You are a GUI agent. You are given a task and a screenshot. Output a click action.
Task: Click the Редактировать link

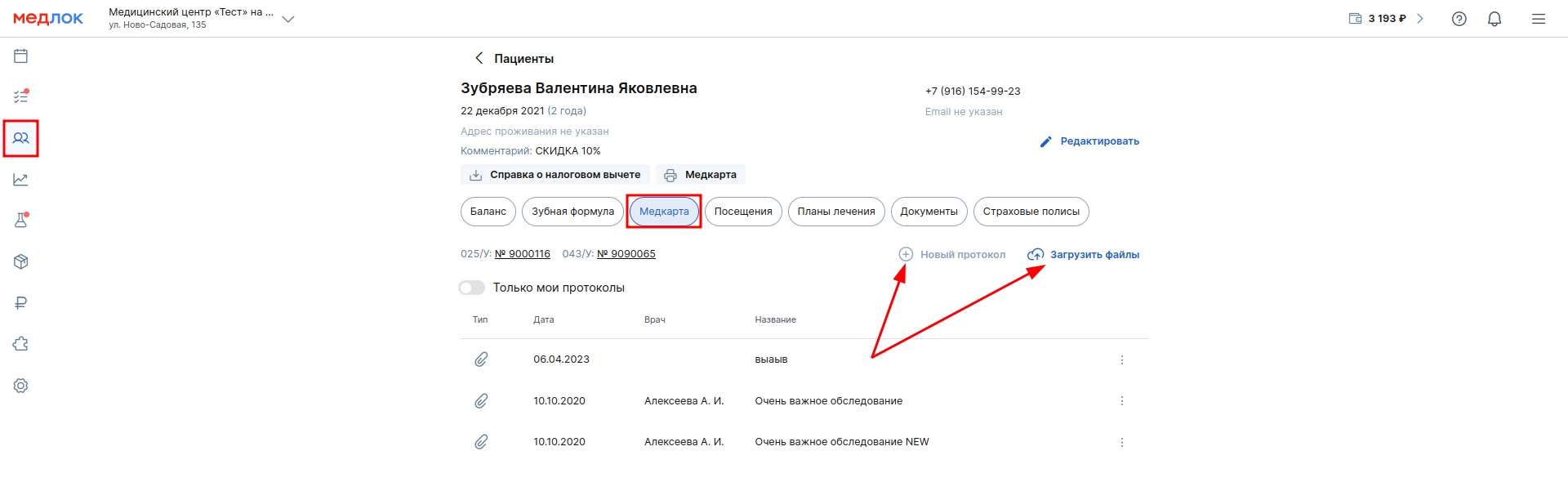[x=1099, y=141]
